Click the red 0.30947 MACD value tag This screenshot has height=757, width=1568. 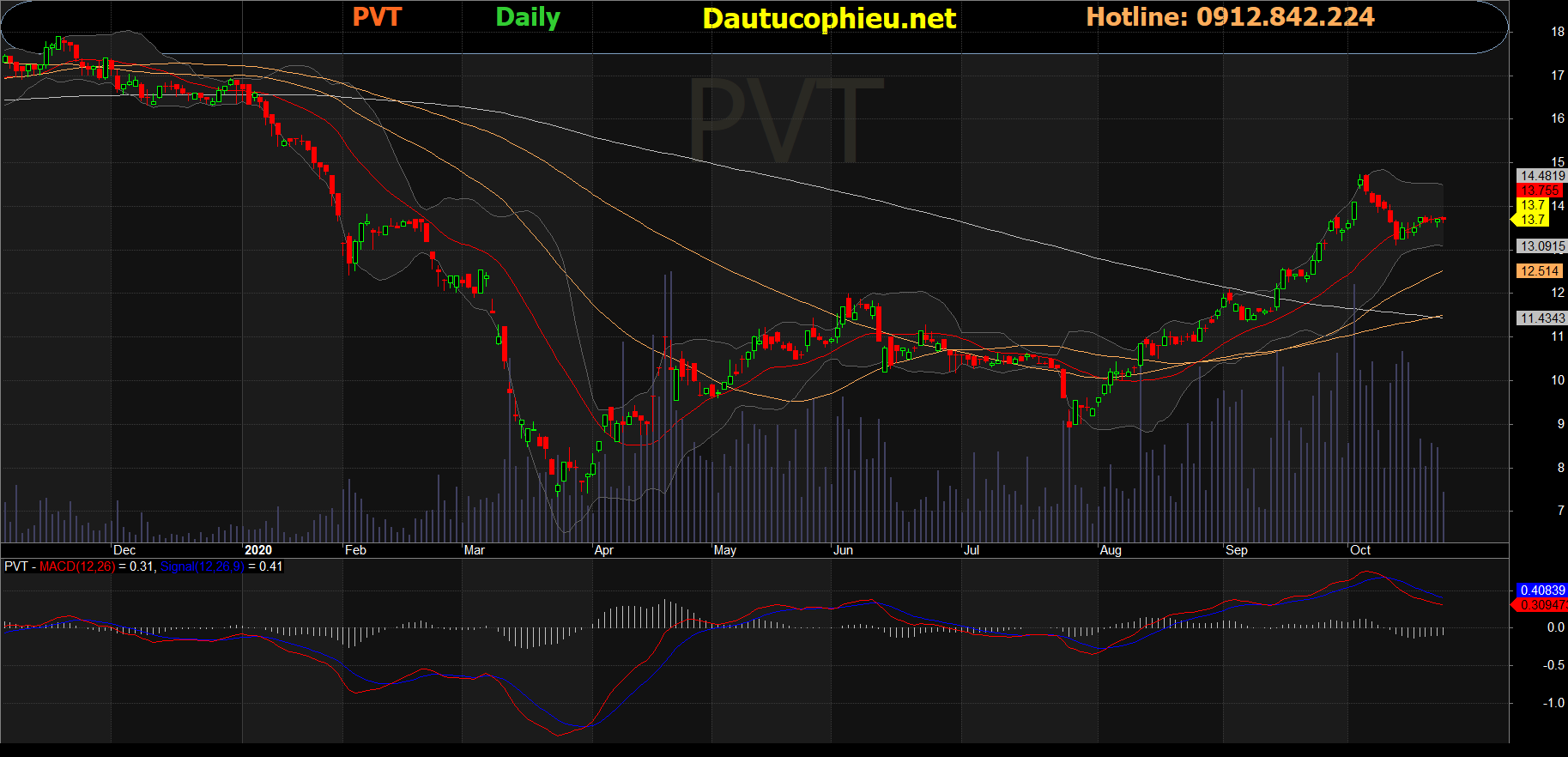[1542, 605]
